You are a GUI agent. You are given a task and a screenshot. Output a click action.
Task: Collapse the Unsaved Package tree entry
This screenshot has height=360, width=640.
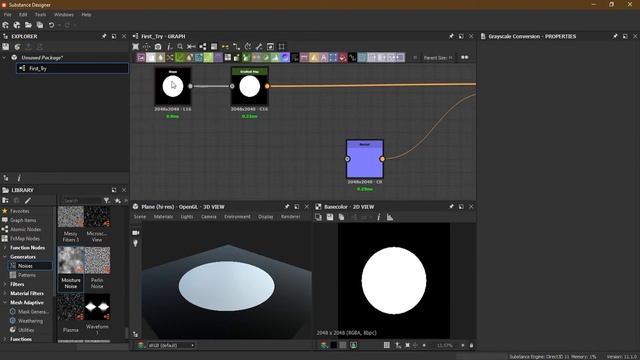[x=4, y=58]
